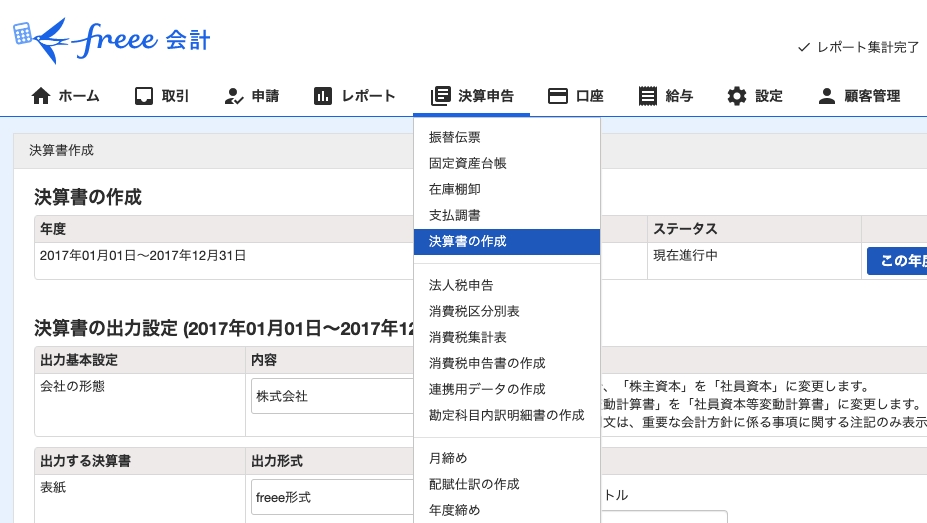The image size is (927, 523).
Task: Click the レポート集計完了 checkmark icon
Action: tap(803, 47)
